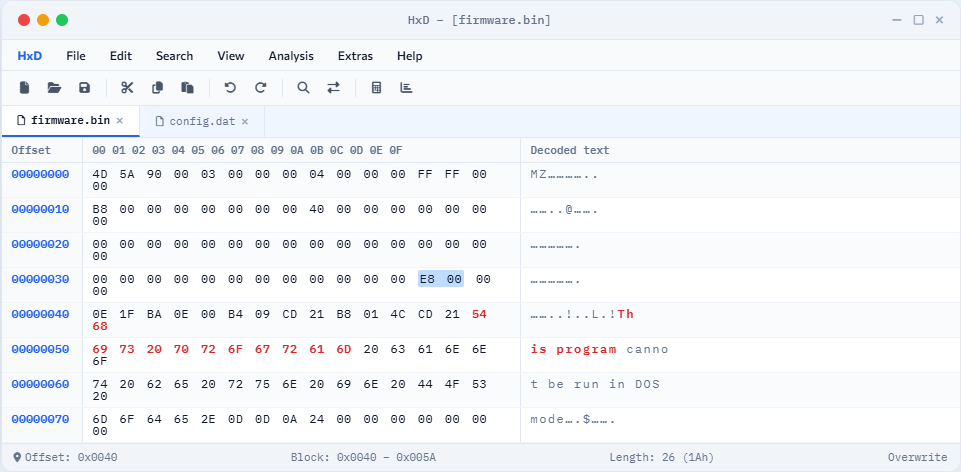Screen dimensions: 961x472
Task: Open the Help menu
Action: click(x=409, y=56)
